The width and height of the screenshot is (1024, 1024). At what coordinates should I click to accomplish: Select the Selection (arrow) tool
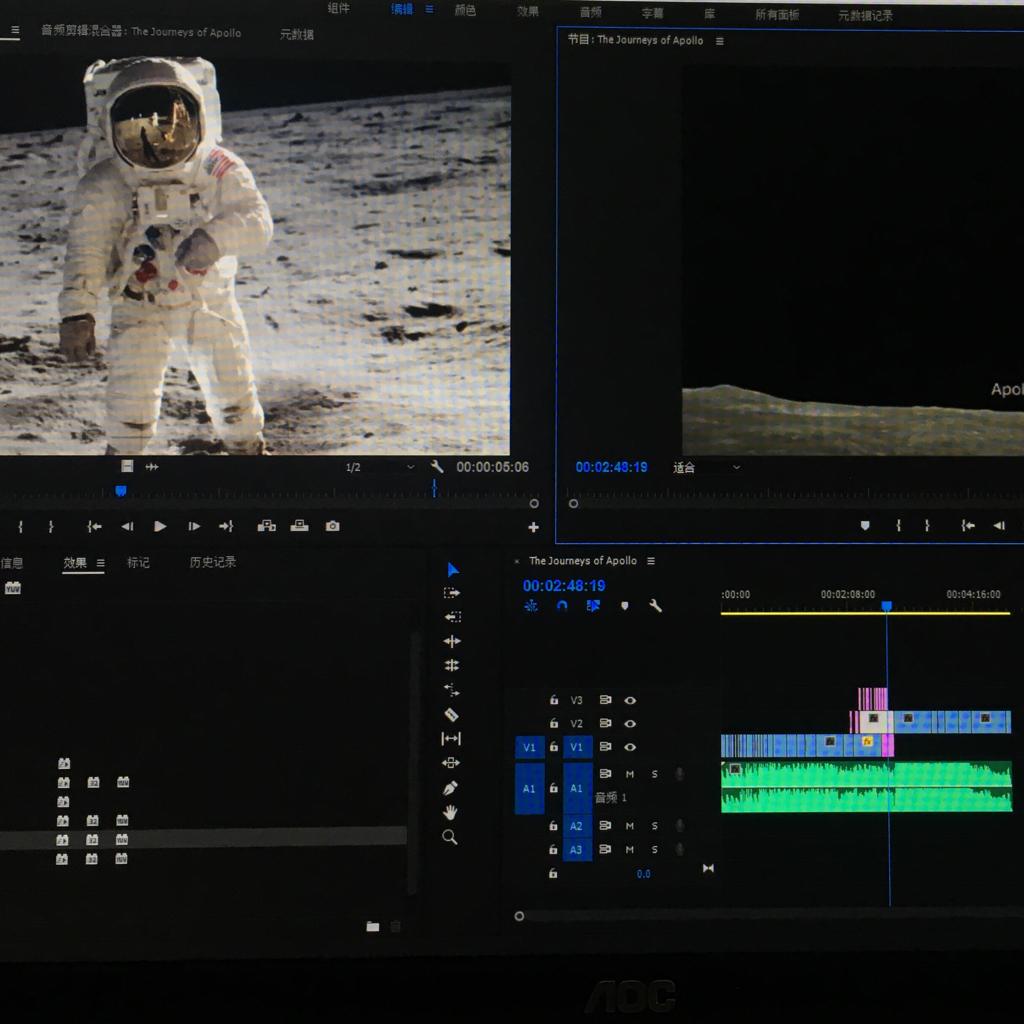(x=453, y=569)
